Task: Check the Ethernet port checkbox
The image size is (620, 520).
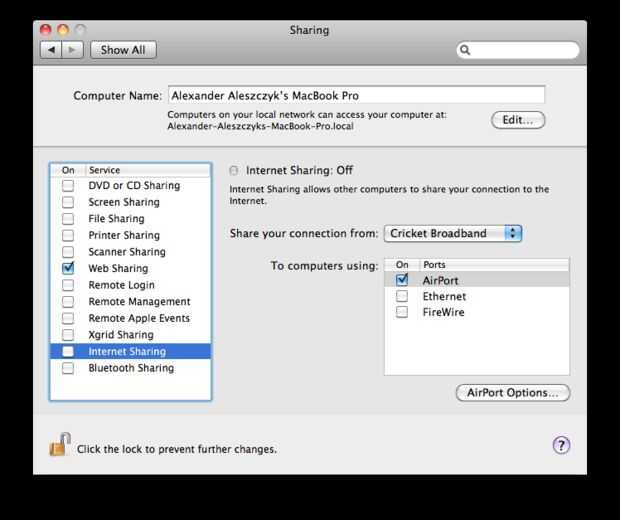Action: click(x=402, y=296)
